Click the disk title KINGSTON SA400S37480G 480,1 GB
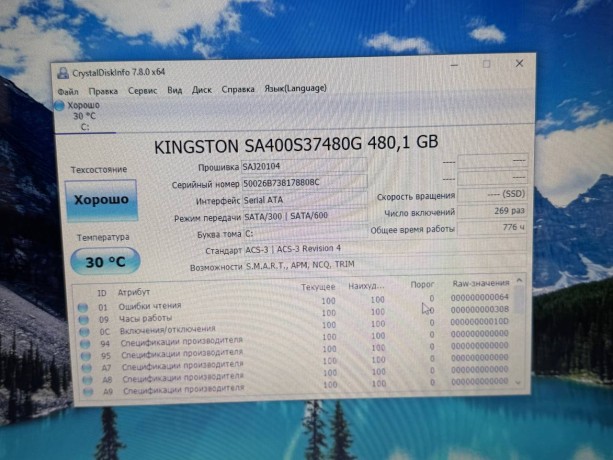Viewport: 613px width, 460px height. [x=296, y=145]
